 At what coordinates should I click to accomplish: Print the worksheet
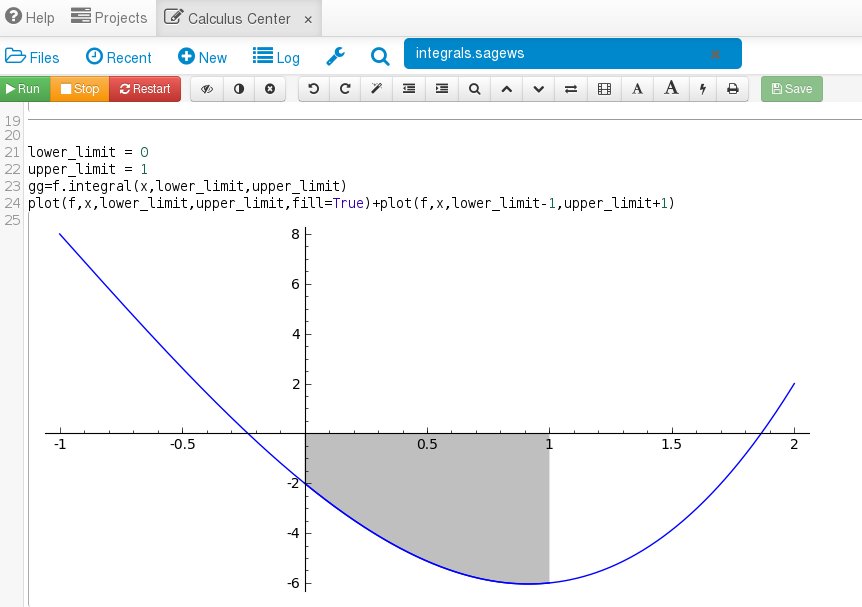point(733,89)
